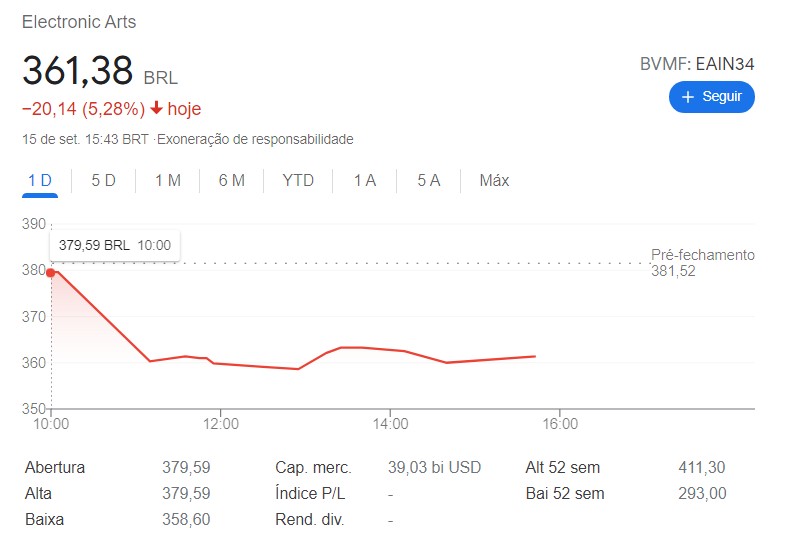
Task: Show the 1 M price history
Action: point(167,181)
